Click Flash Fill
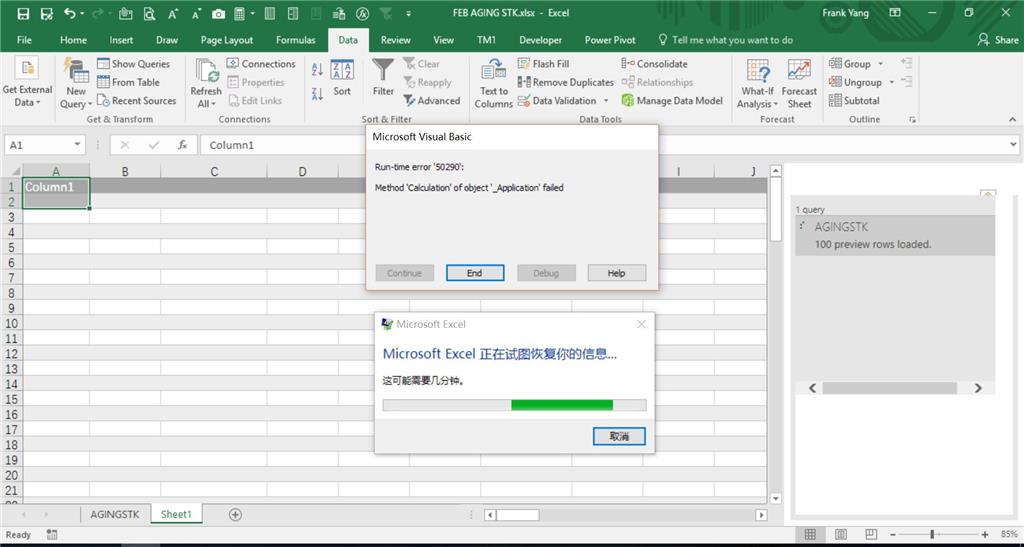 click(x=543, y=64)
